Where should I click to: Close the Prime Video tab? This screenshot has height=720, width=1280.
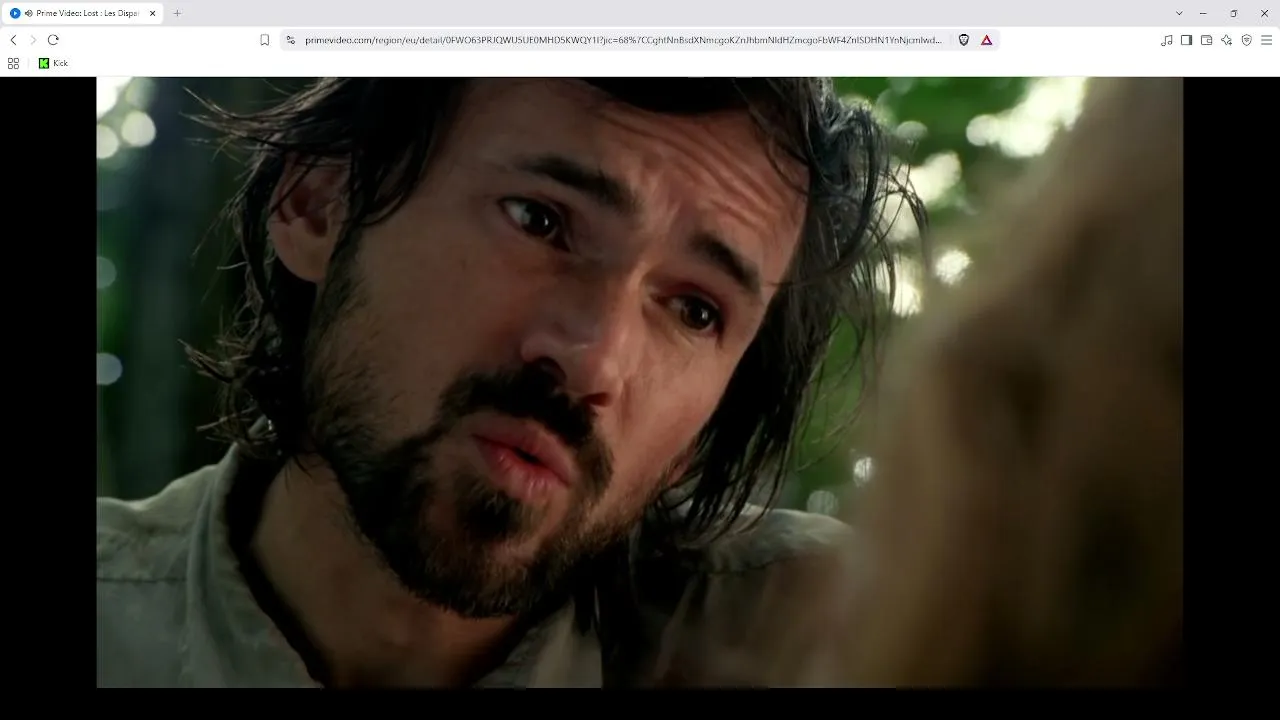tap(152, 13)
